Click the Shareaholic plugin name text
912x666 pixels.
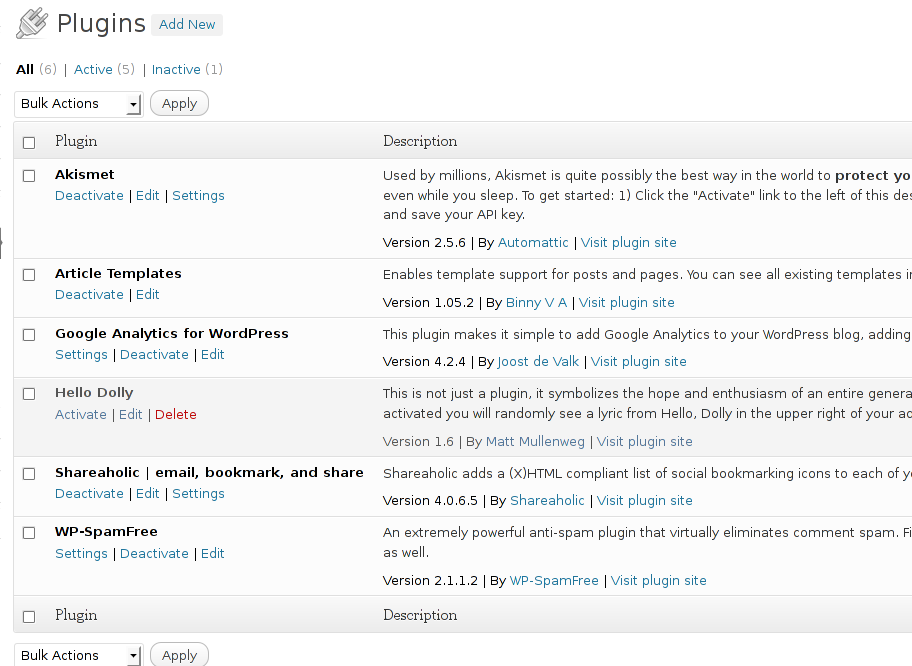tap(209, 473)
